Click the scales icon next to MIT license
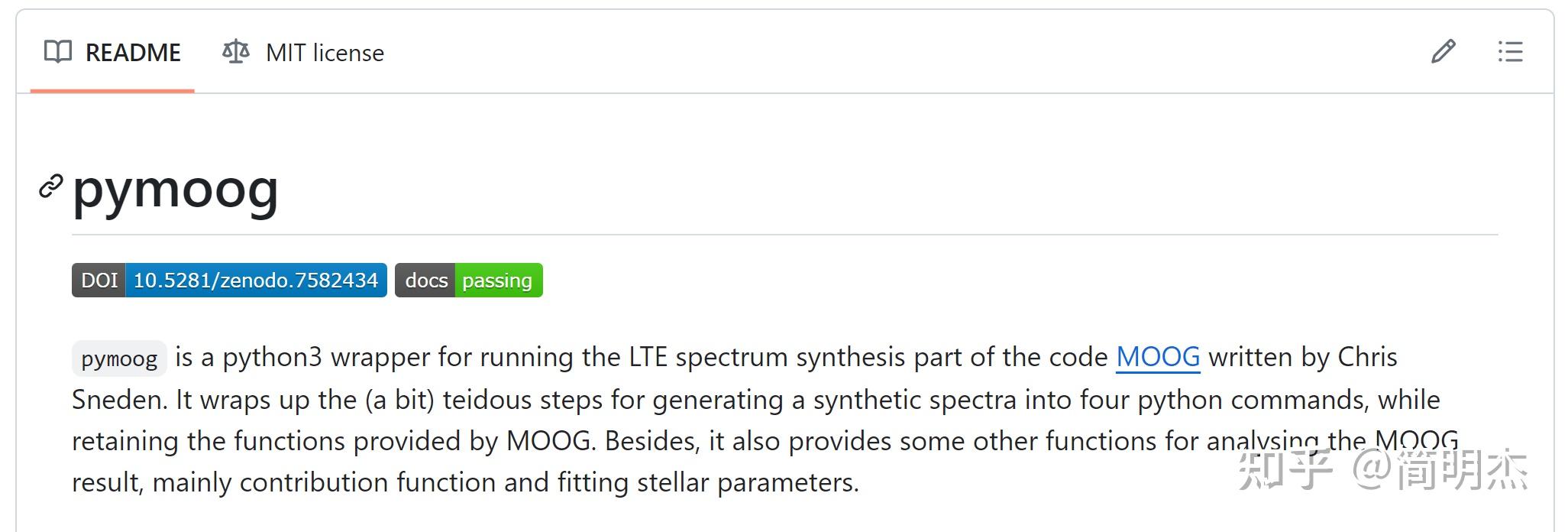 click(235, 52)
